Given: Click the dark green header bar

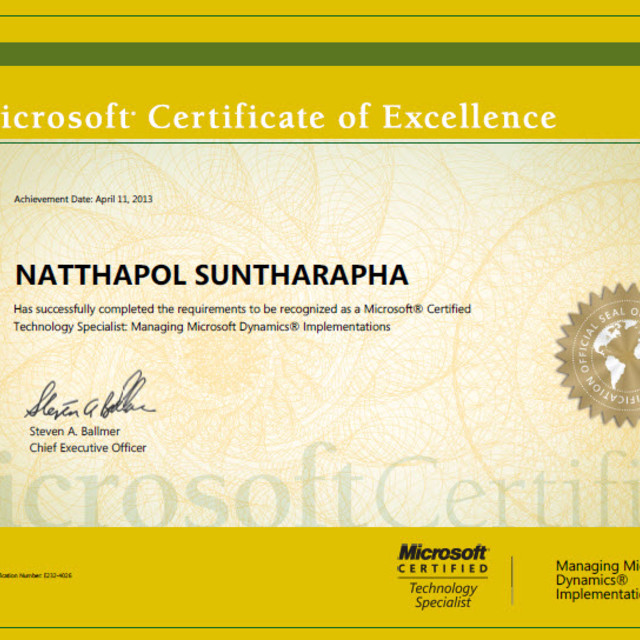Looking at the screenshot, I should [x=320, y=54].
